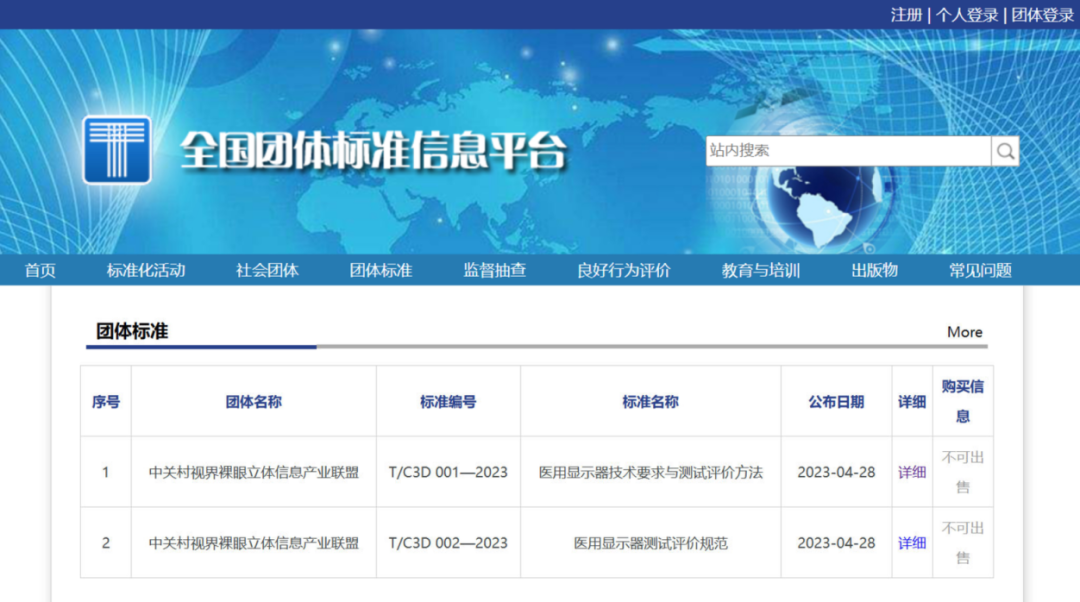Click the 序号 column header
Screen dimensions: 1080x602
[x=105, y=402]
